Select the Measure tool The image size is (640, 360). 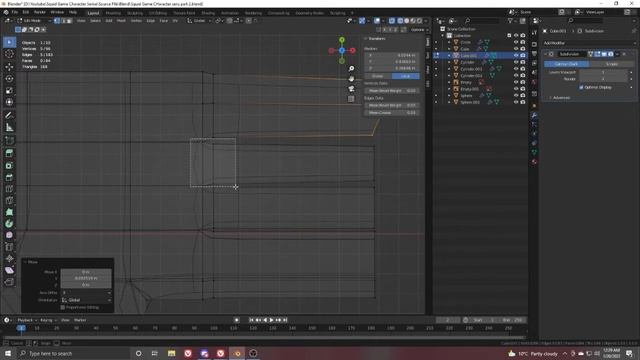(9, 127)
